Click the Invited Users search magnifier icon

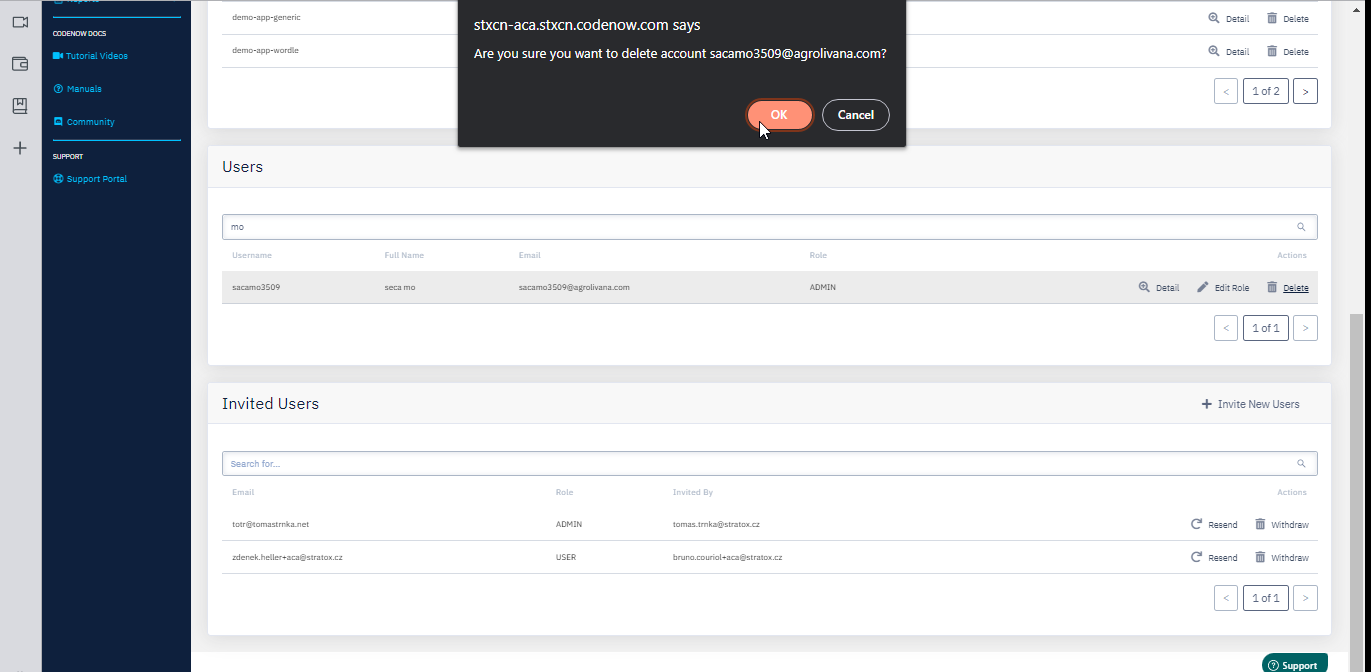pos(1301,464)
